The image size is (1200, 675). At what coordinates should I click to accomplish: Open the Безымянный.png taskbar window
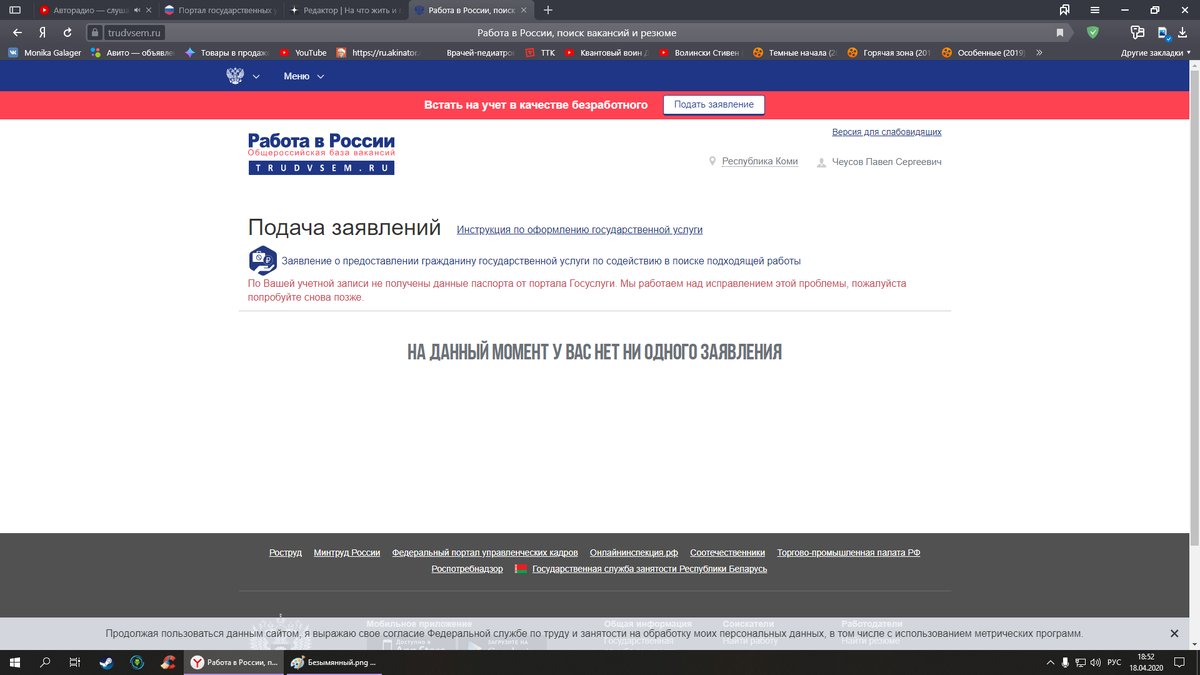(x=334, y=662)
